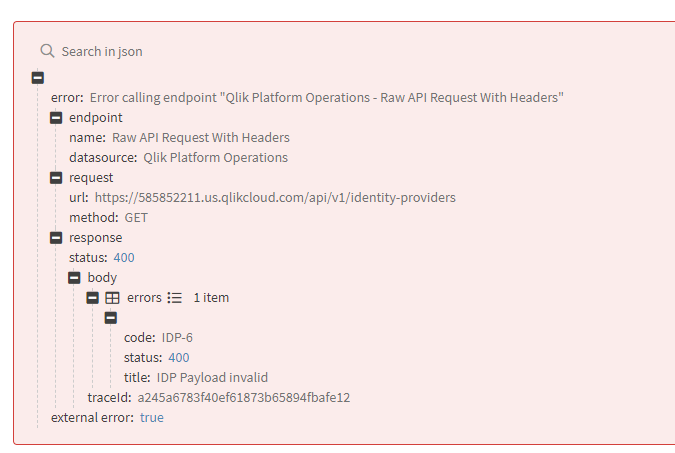Collapse the endpoint node
Screen dimensions: 675x453
[56, 118]
